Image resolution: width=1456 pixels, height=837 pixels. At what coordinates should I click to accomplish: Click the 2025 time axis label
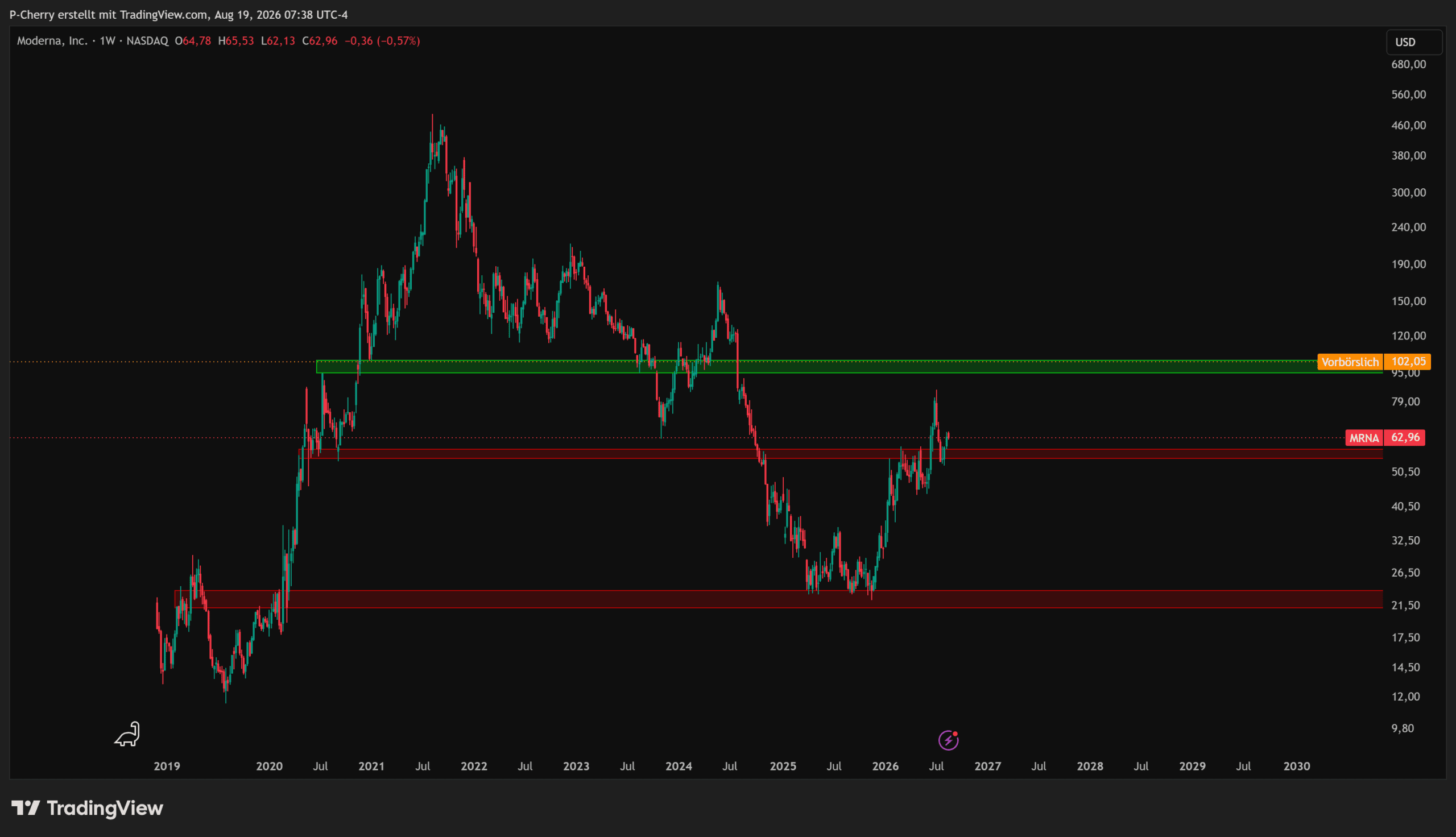coord(783,766)
